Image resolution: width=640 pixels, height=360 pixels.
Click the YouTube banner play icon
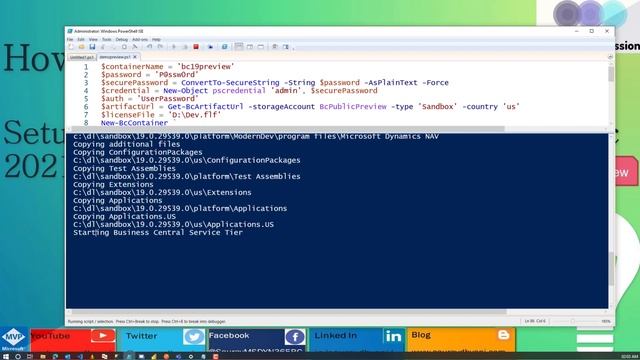pyautogui.click(x=103, y=336)
